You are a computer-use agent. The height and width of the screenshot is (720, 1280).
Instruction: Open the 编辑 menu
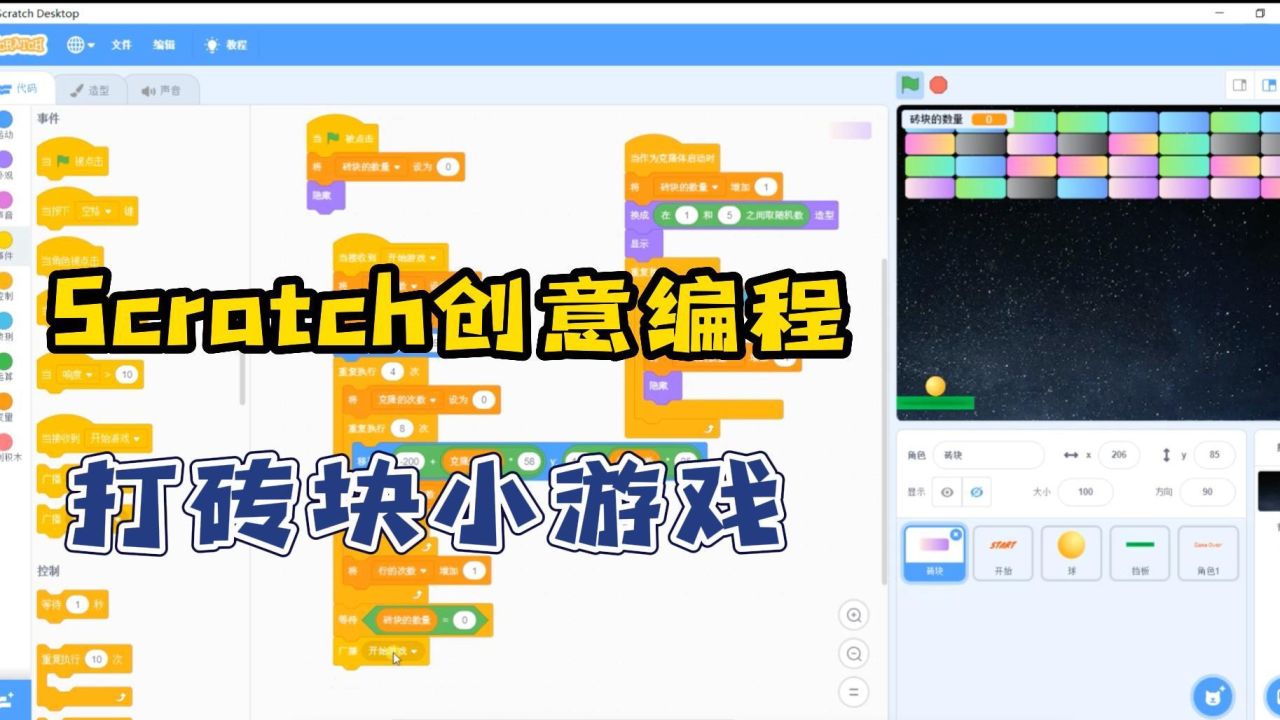pyautogui.click(x=164, y=45)
